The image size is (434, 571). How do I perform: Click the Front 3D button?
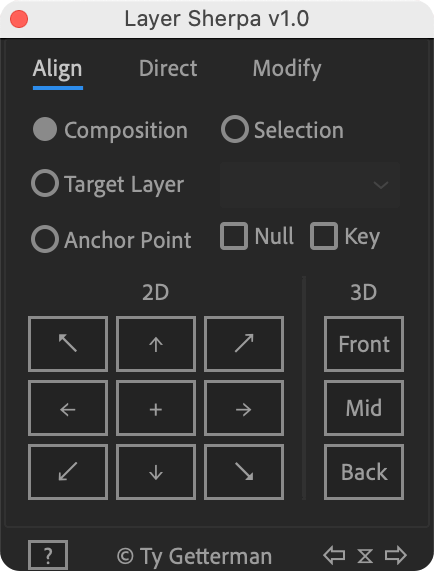tap(364, 344)
